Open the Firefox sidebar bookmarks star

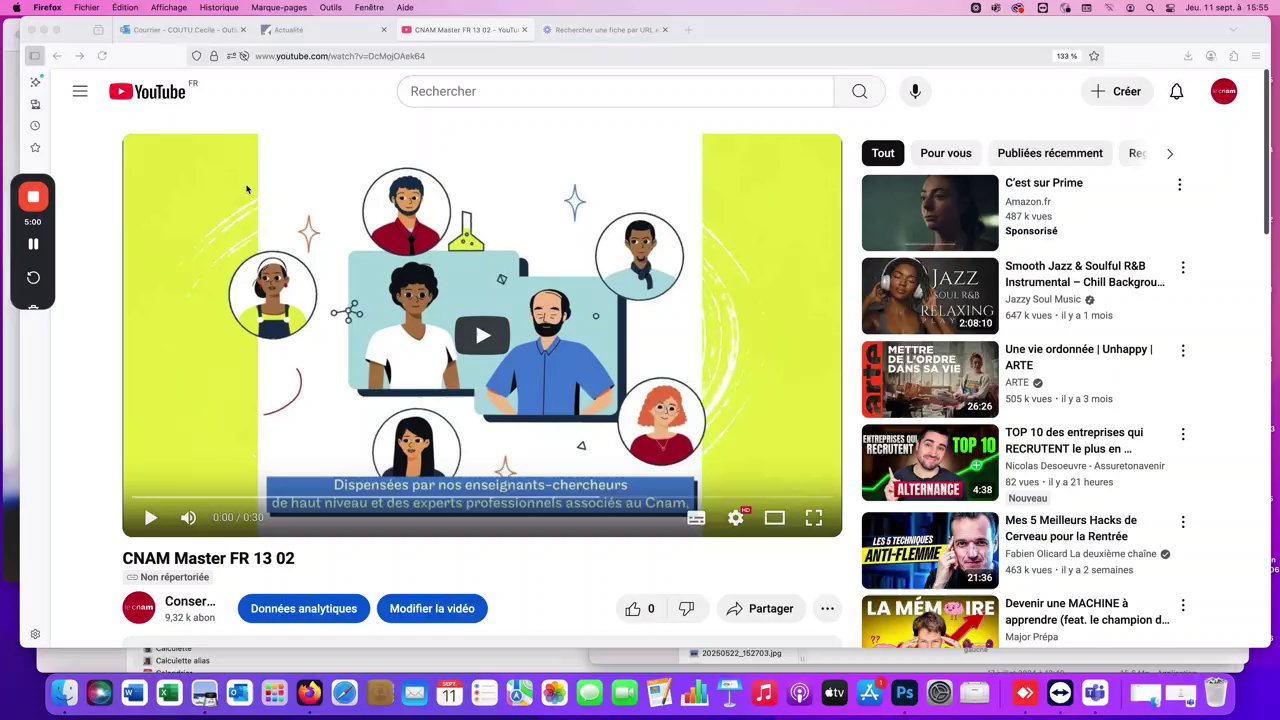(35, 148)
